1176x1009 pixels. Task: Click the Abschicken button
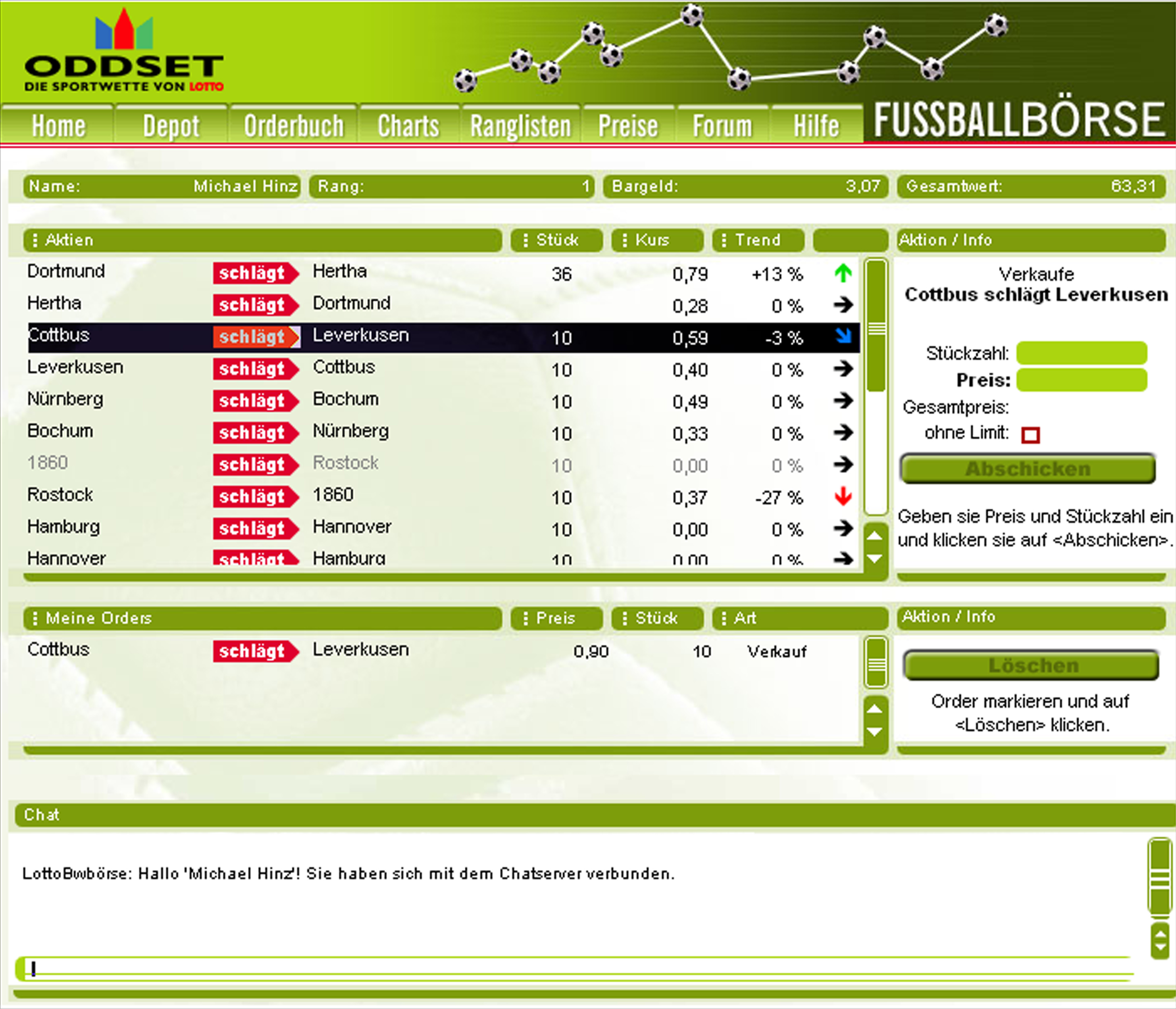coord(1028,469)
